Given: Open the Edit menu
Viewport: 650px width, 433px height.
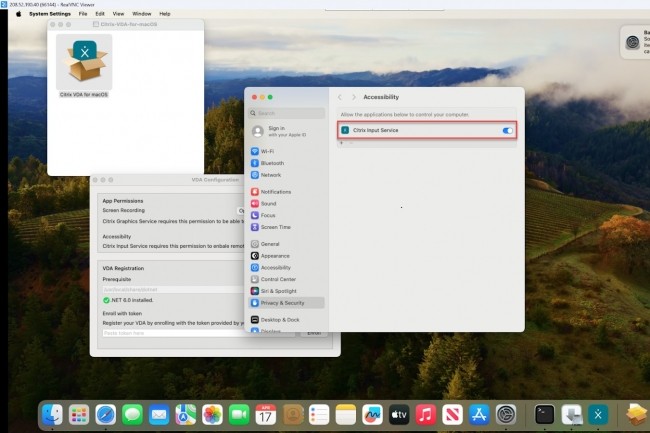Looking at the screenshot, I should click(100, 14).
